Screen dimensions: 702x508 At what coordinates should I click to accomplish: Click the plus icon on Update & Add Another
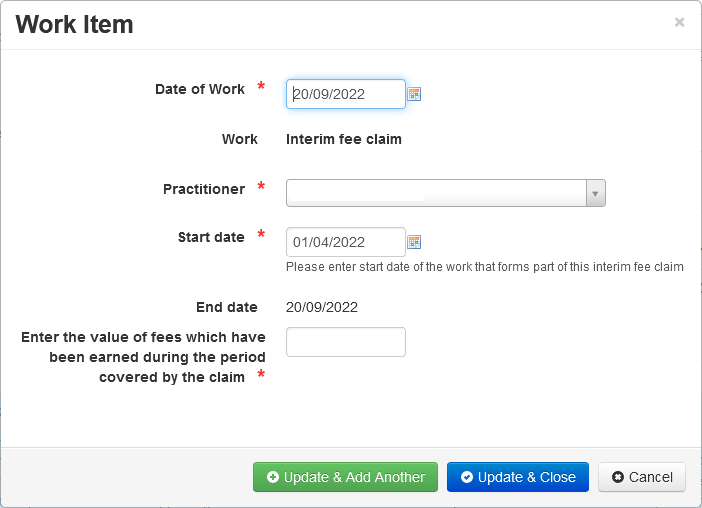(273, 477)
